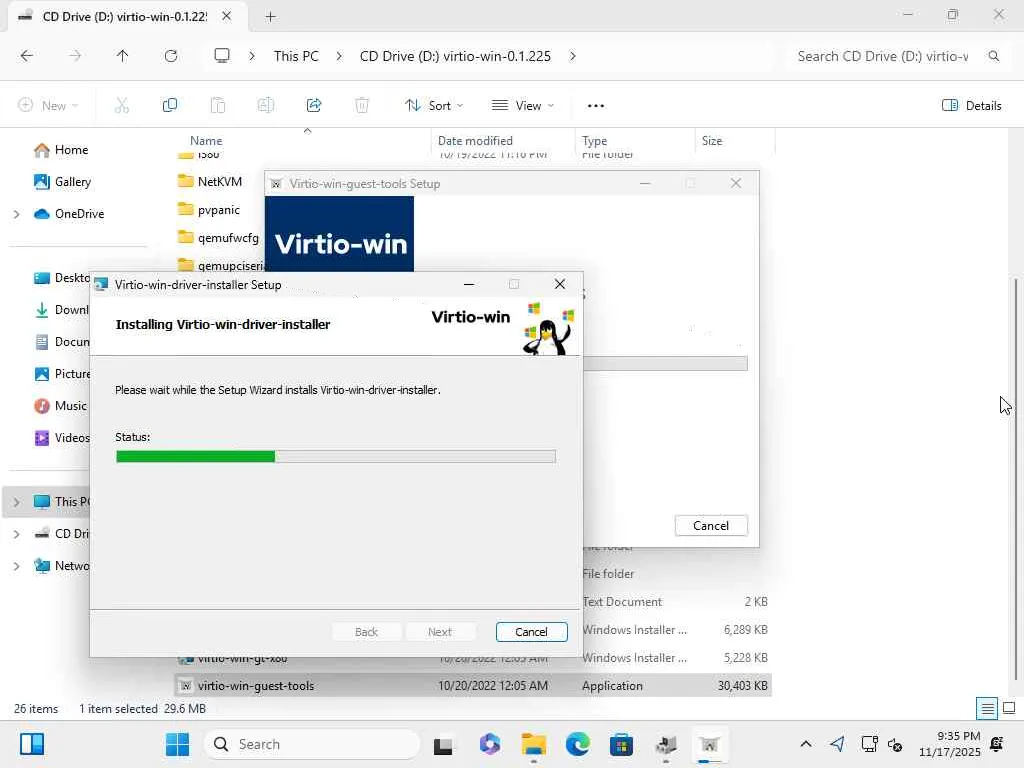Open the Windows Start menu
Viewport: 1024px width, 768px height.
177,744
